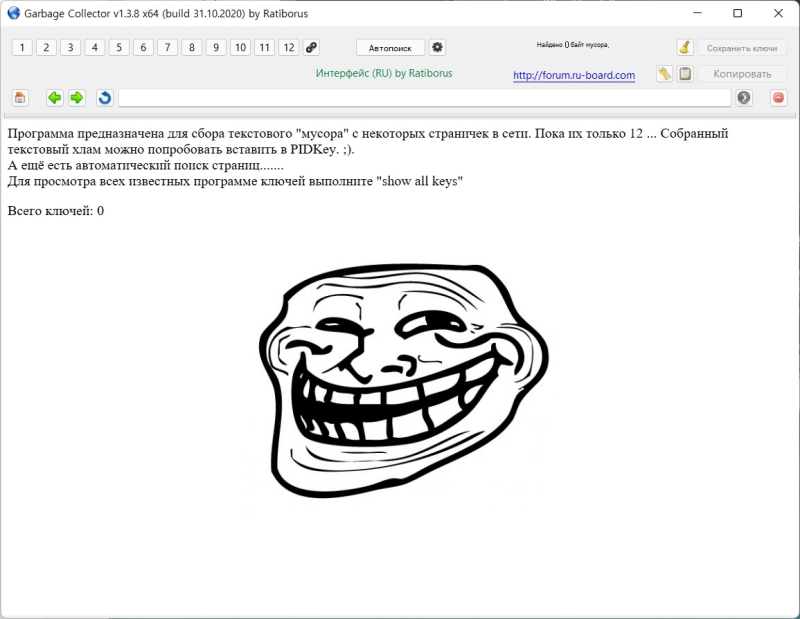Open page number 4 button

coord(95,47)
